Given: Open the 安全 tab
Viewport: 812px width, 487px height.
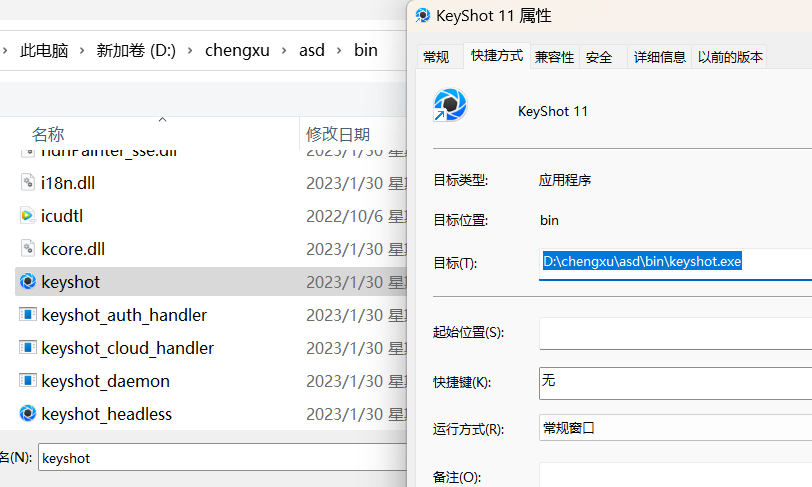Looking at the screenshot, I should pos(599,57).
